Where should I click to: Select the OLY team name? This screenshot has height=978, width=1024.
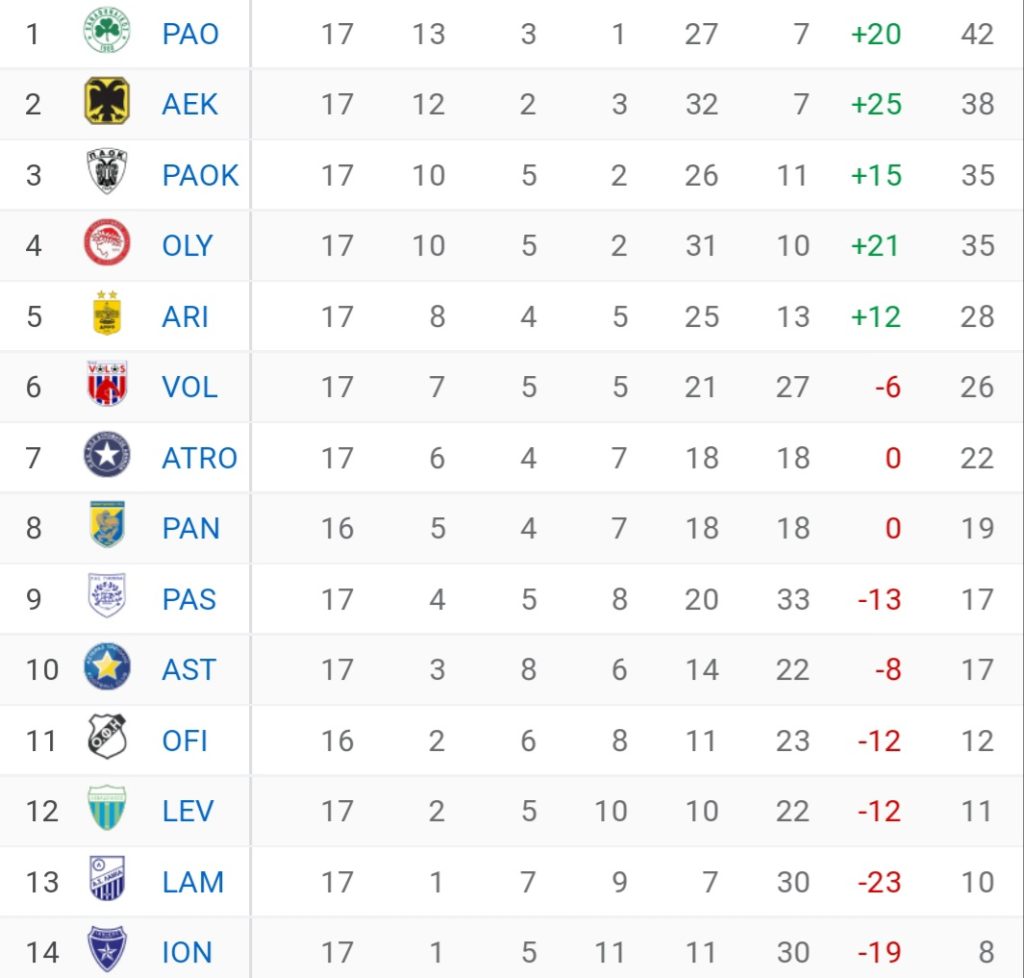click(187, 246)
